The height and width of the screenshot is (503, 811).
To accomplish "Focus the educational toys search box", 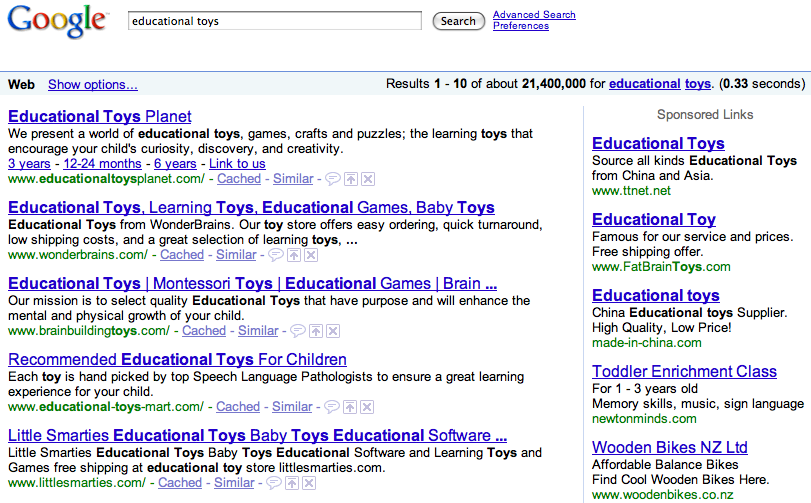I will [x=275, y=21].
